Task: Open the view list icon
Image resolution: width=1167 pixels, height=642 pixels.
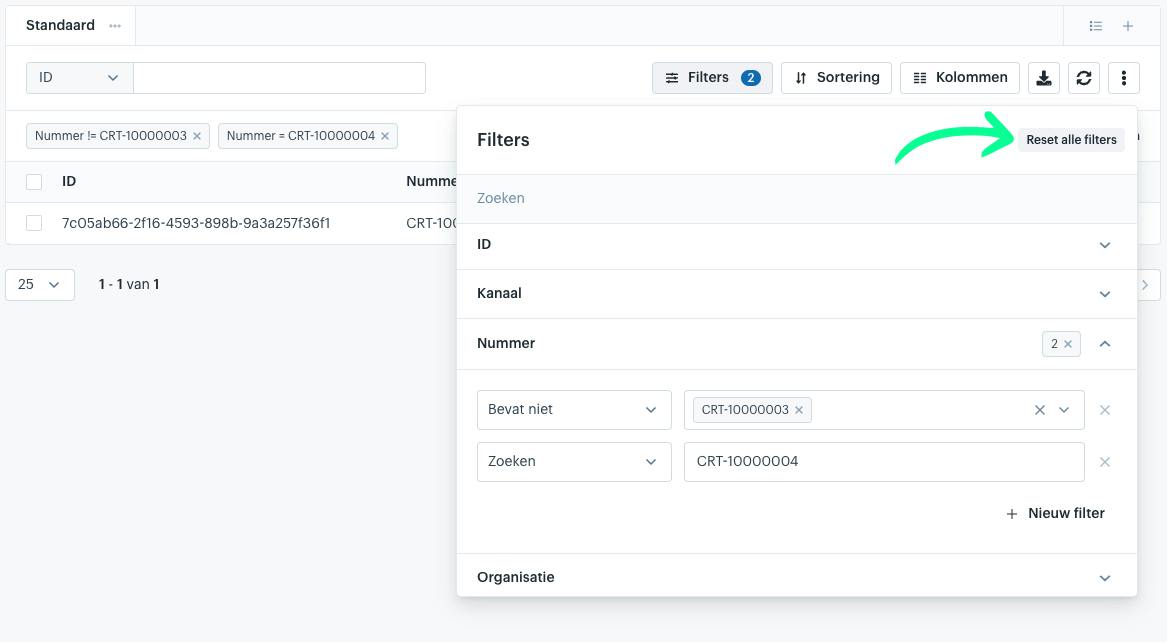Action: tap(1096, 26)
